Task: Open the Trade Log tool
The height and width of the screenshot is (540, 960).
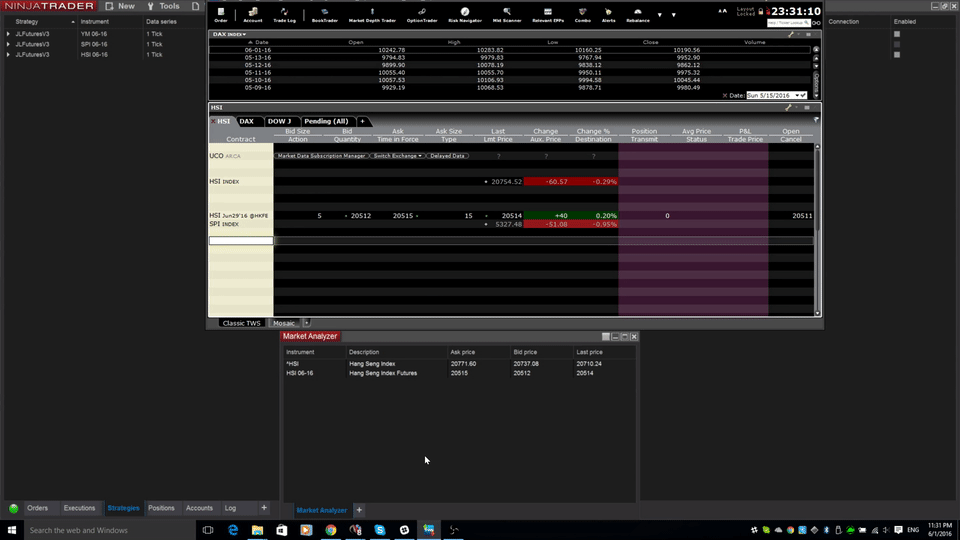Action: coord(284,15)
